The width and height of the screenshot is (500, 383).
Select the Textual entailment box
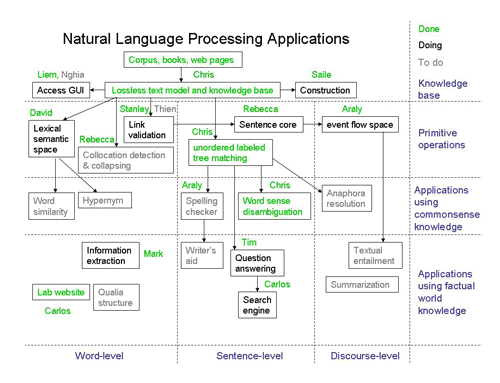click(x=375, y=255)
